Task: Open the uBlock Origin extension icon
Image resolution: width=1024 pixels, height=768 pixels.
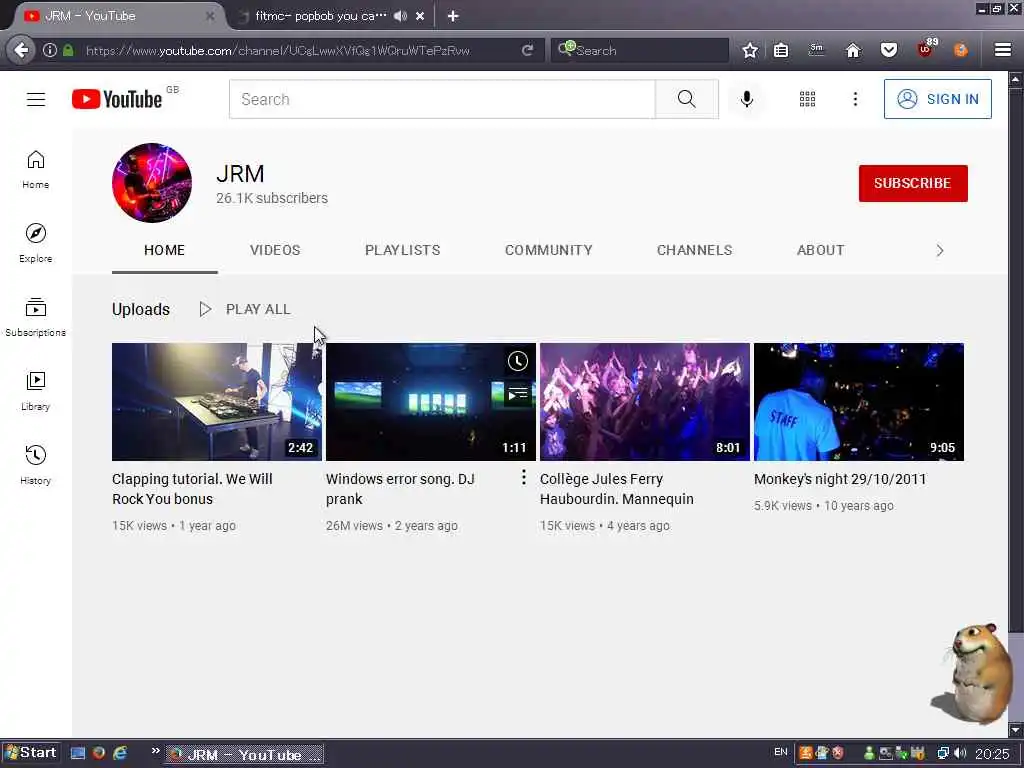Action: (x=927, y=48)
